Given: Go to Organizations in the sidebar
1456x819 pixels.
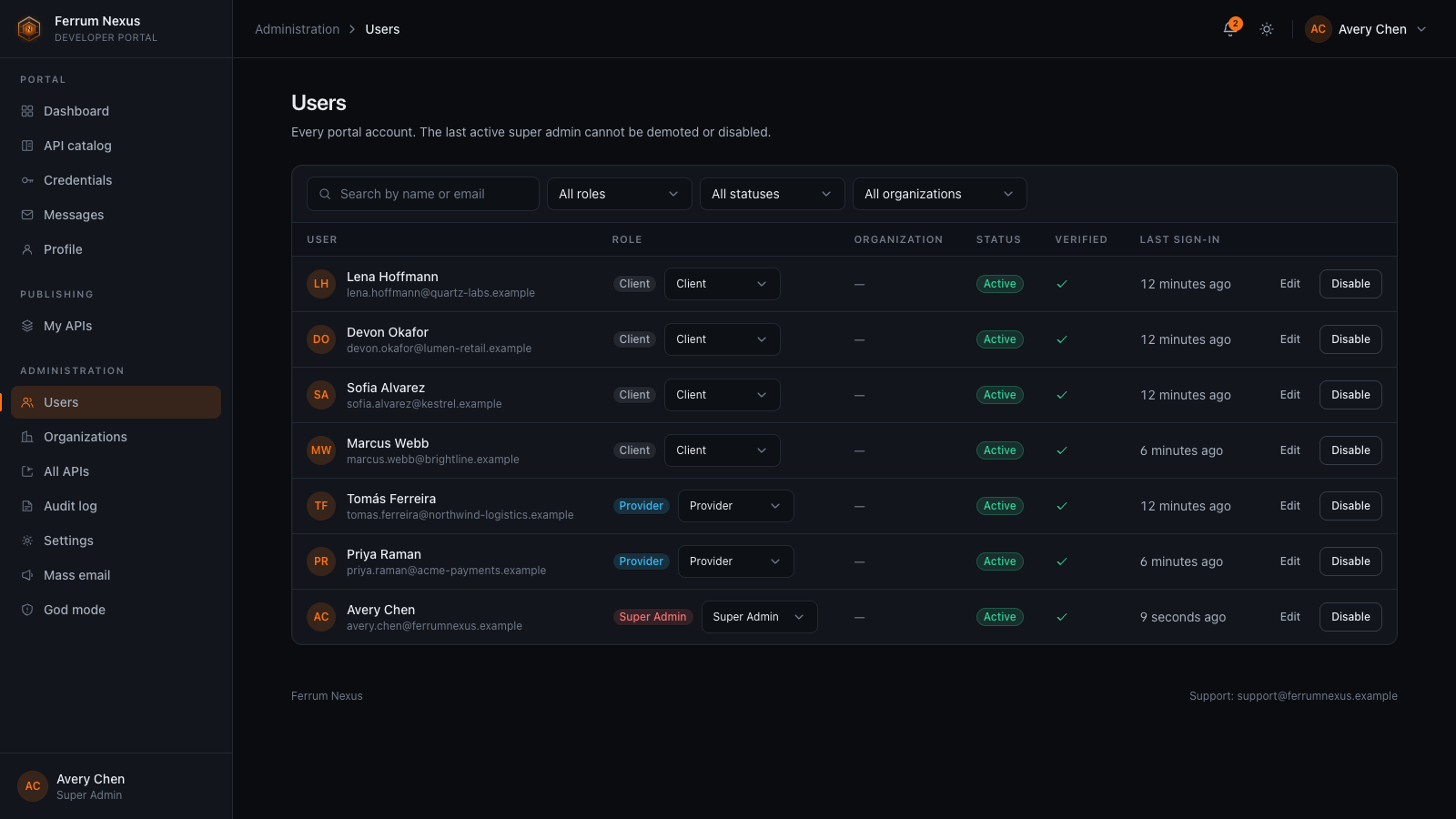Looking at the screenshot, I should [x=116, y=437].
